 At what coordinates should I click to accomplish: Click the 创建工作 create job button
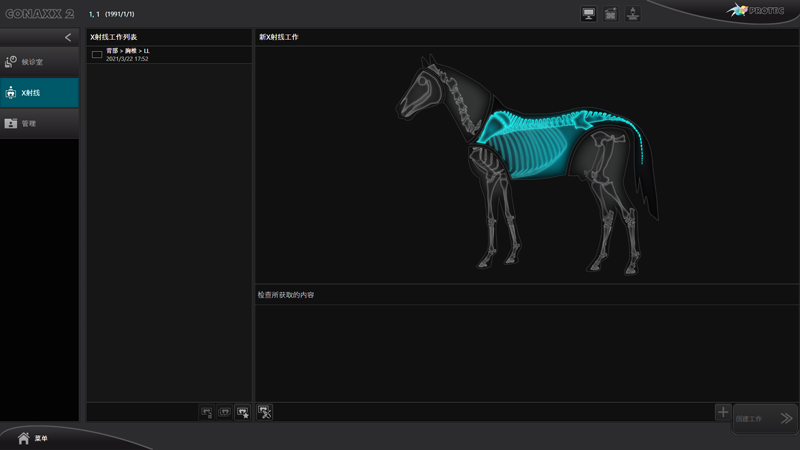765,419
